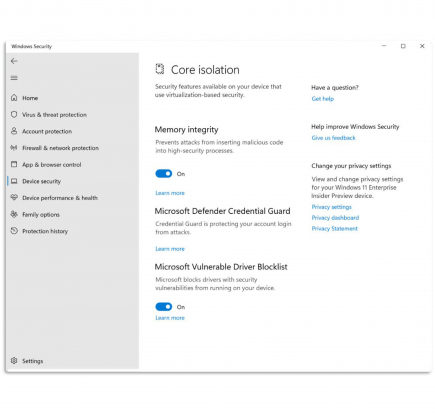Click the 'Have a question?' text
This screenshot has width=435, height=415.
(x=335, y=88)
